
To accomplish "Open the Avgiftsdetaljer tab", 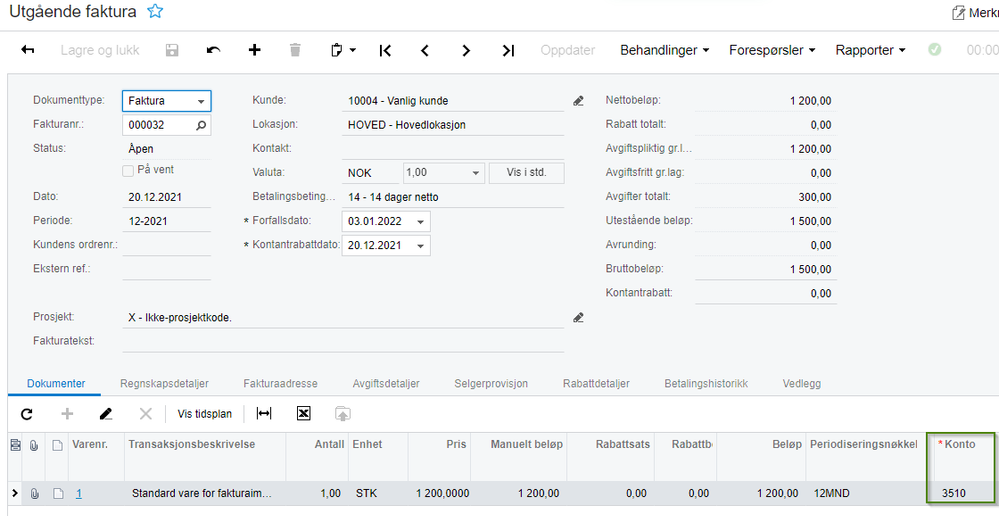I will pyautogui.click(x=386, y=383).
